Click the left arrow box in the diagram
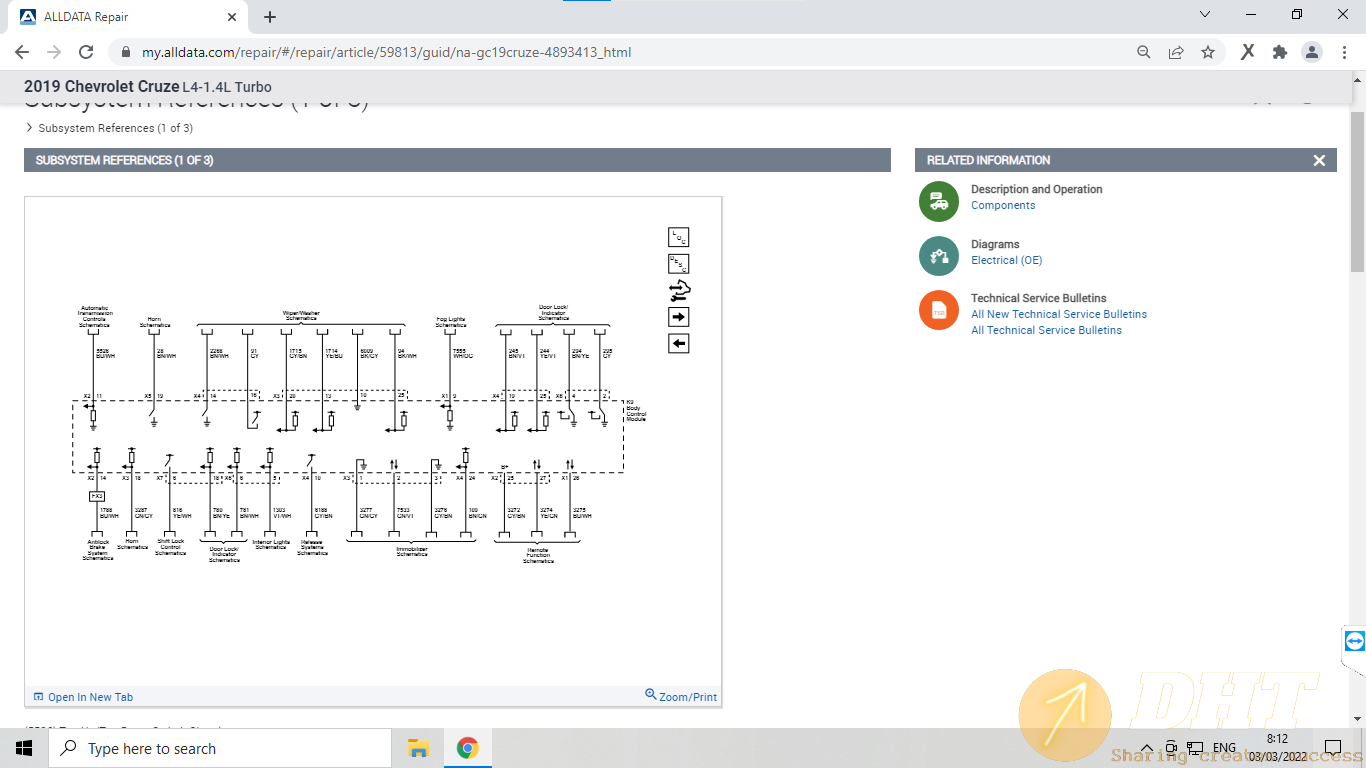This screenshot has width=1366, height=768. pyautogui.click(x=679, y=344)
